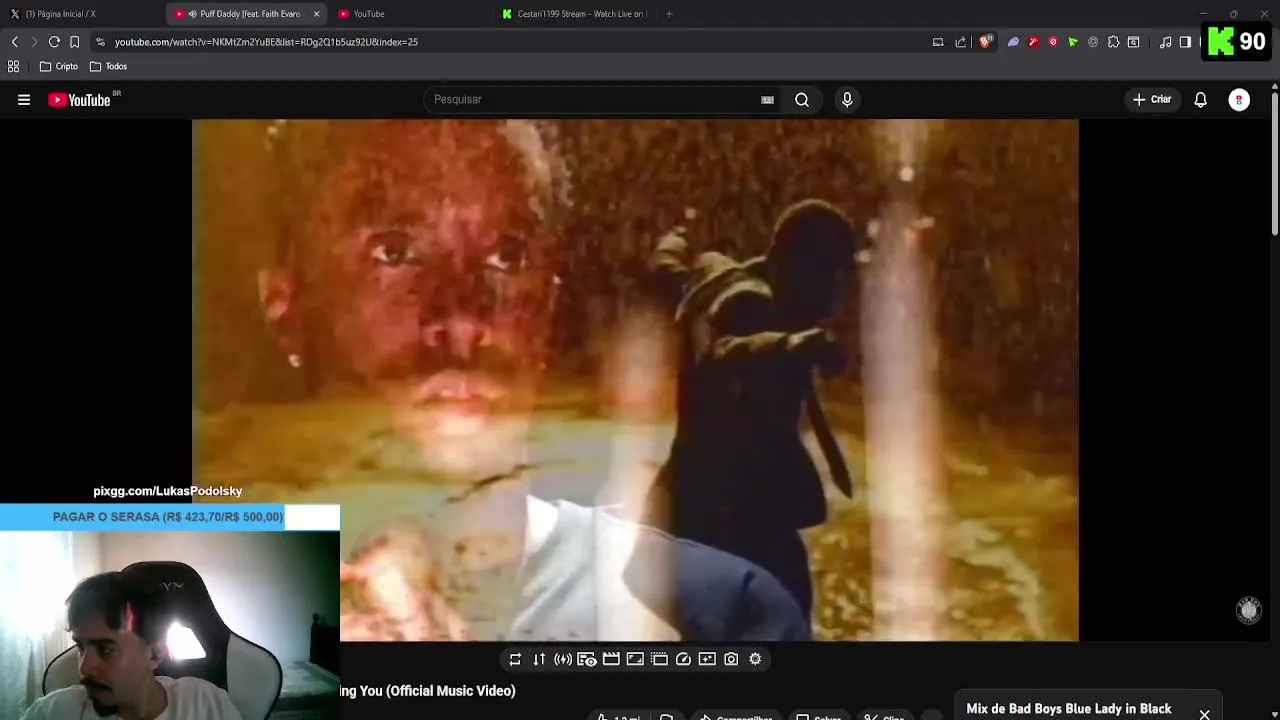Screen dimensions: 1280x720
Task: Toggle the volume boost icon below video
Action: (563, 659)
